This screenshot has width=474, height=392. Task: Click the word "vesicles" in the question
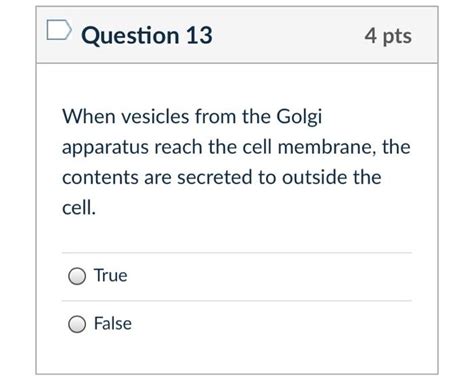pyautogui.click(x=155, y=117)
